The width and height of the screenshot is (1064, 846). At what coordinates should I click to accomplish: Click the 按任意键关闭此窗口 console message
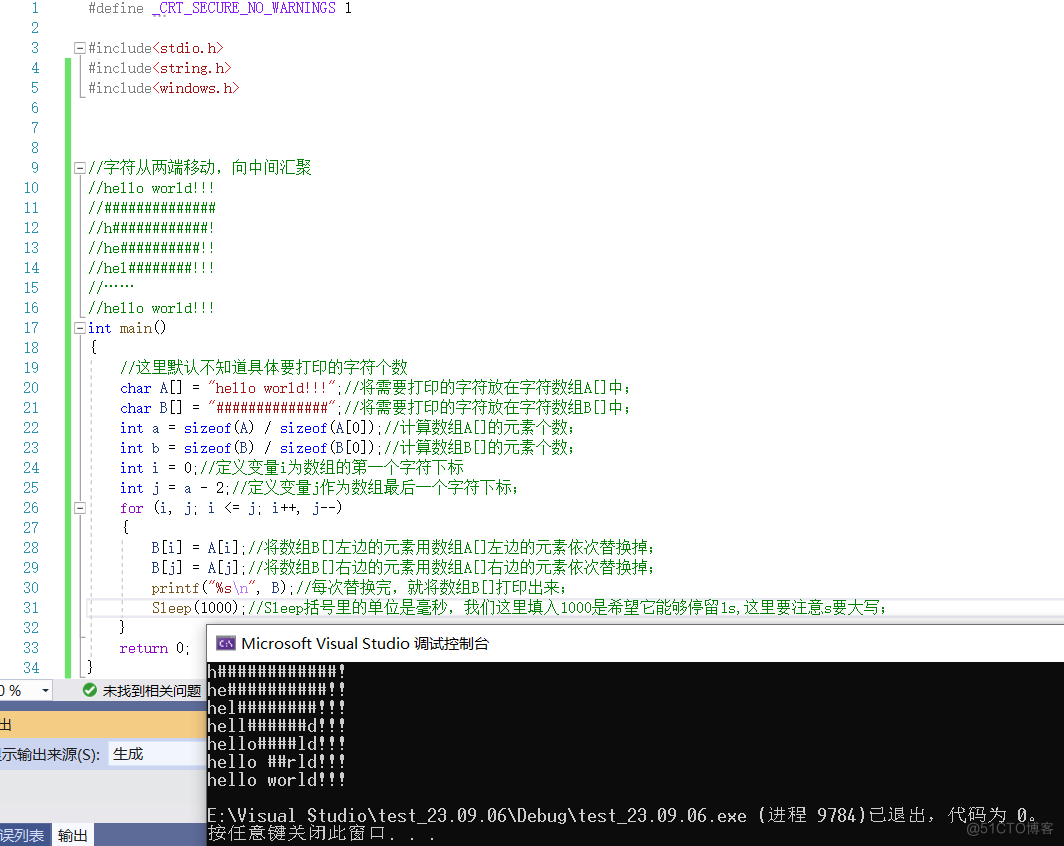coord(320,833)
